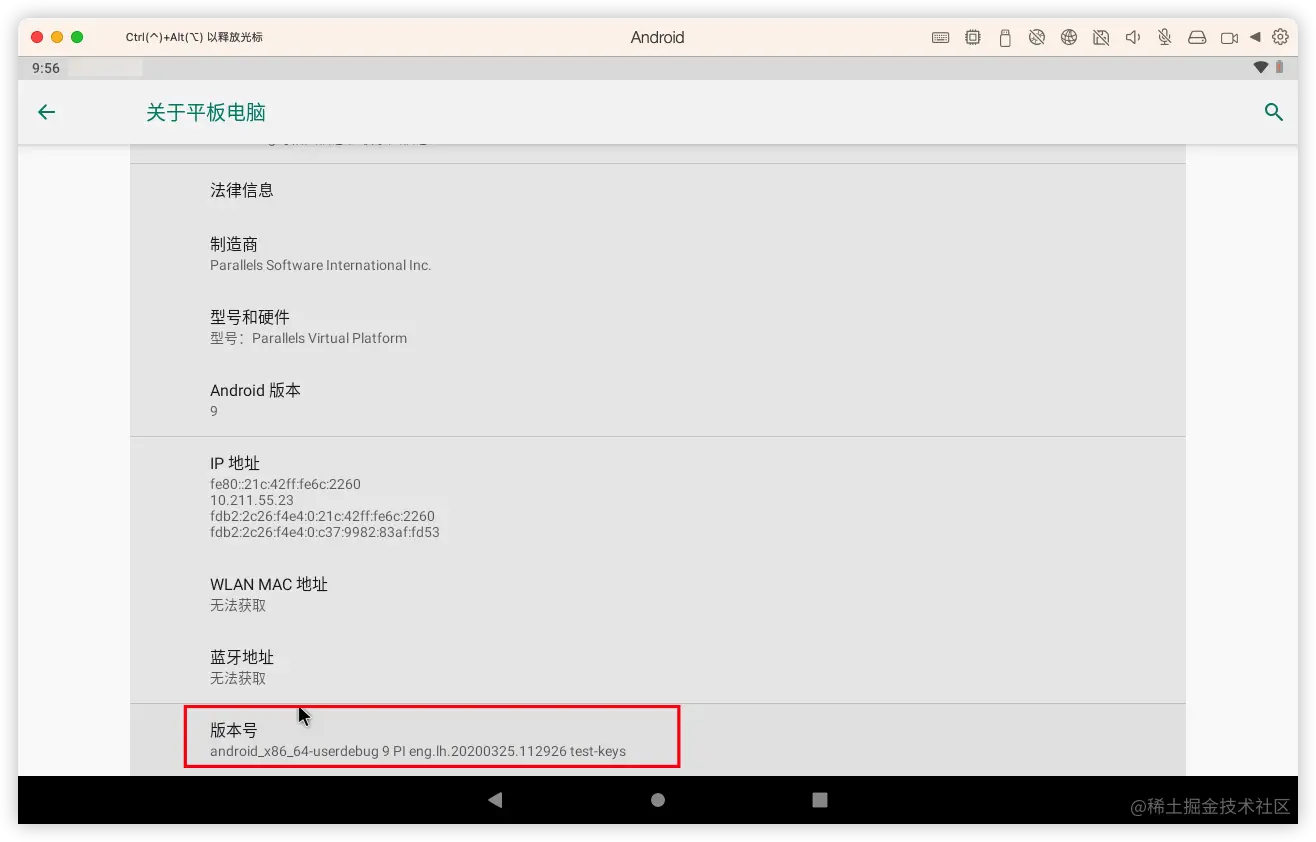This screenshot has height=842, width=1316.
Task: Tap the 版本号 build number entry
Action: [x=658, y=740]
